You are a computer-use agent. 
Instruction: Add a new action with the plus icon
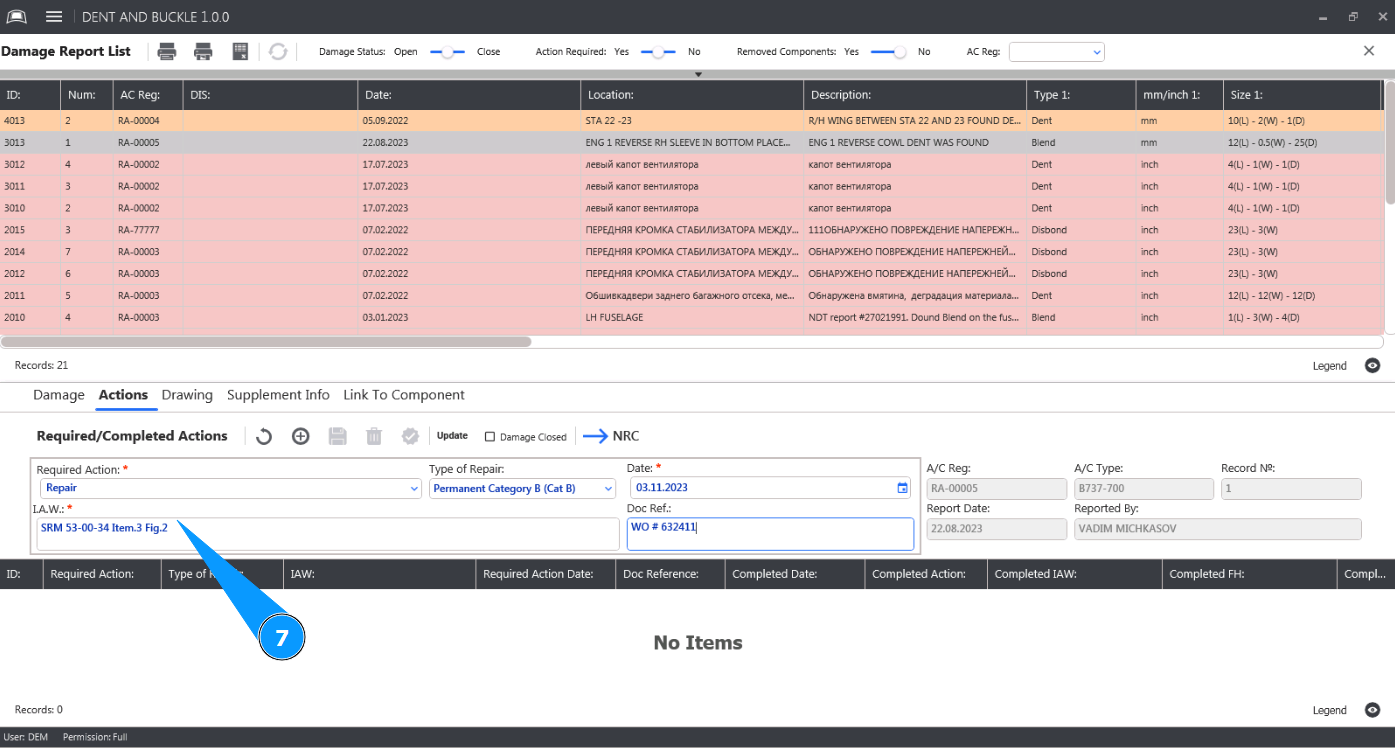300,436
